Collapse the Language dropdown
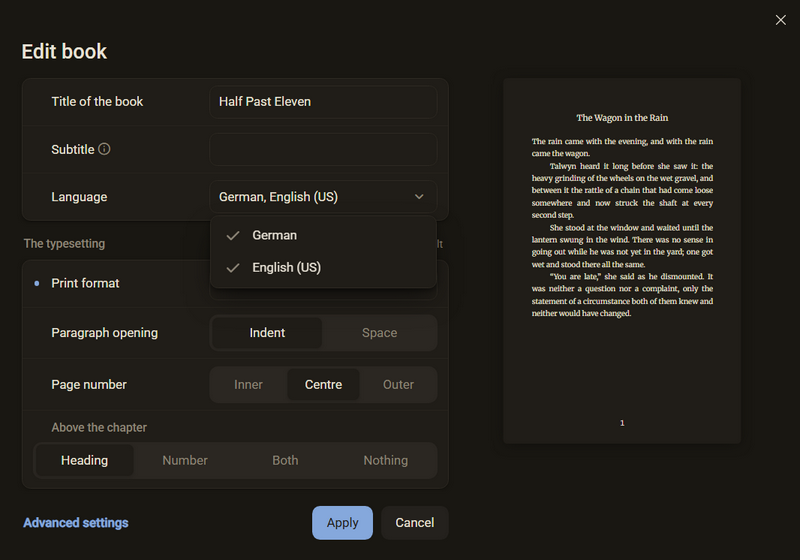Image resolution: width=800 pixels, height=560 pixels. 323,197
